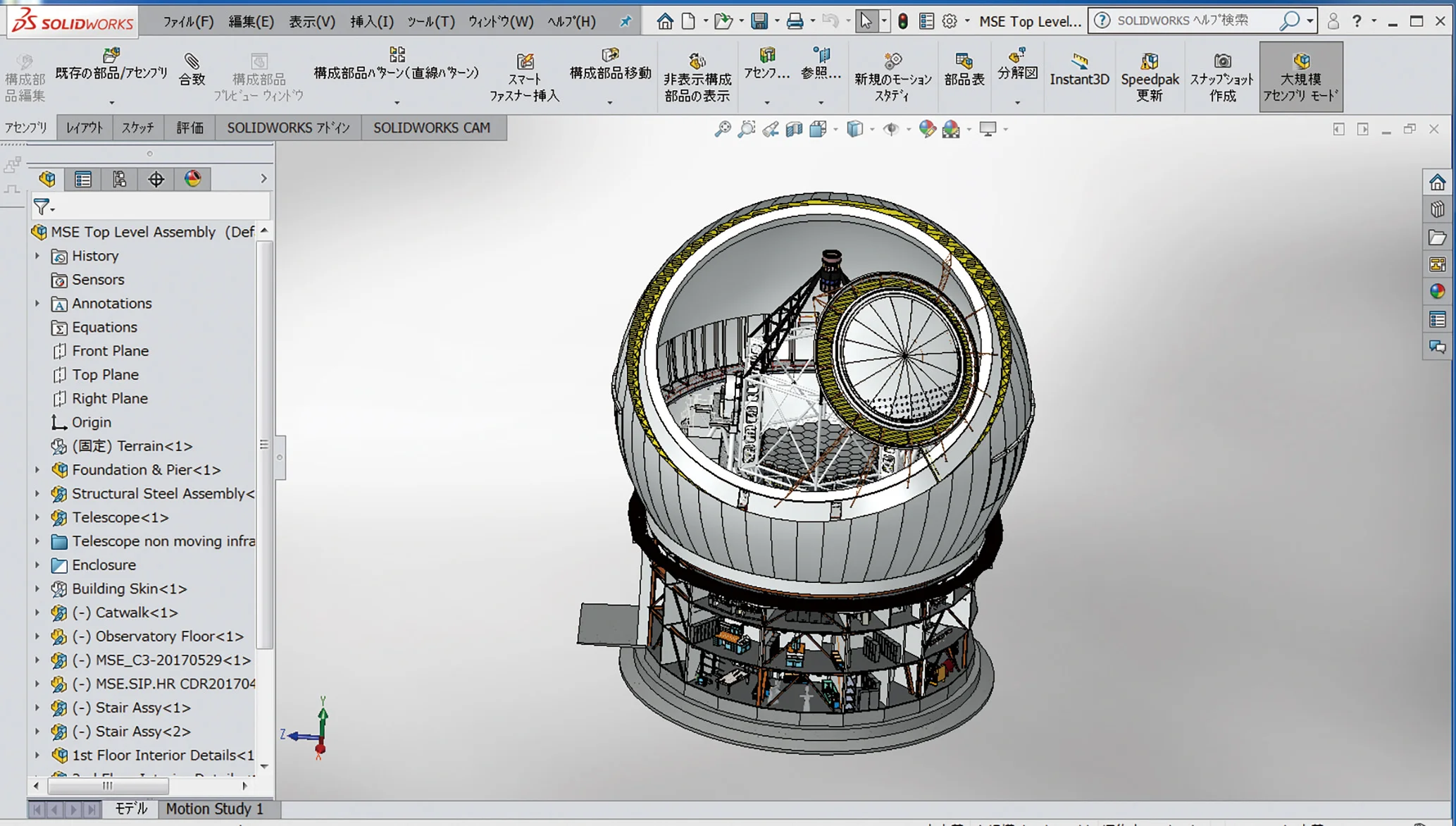Viewport: 1456px width, 826px height.
Task: Click the Smart Fasteners insert tool
Action: pyautogui.click(x=524, y=78)
